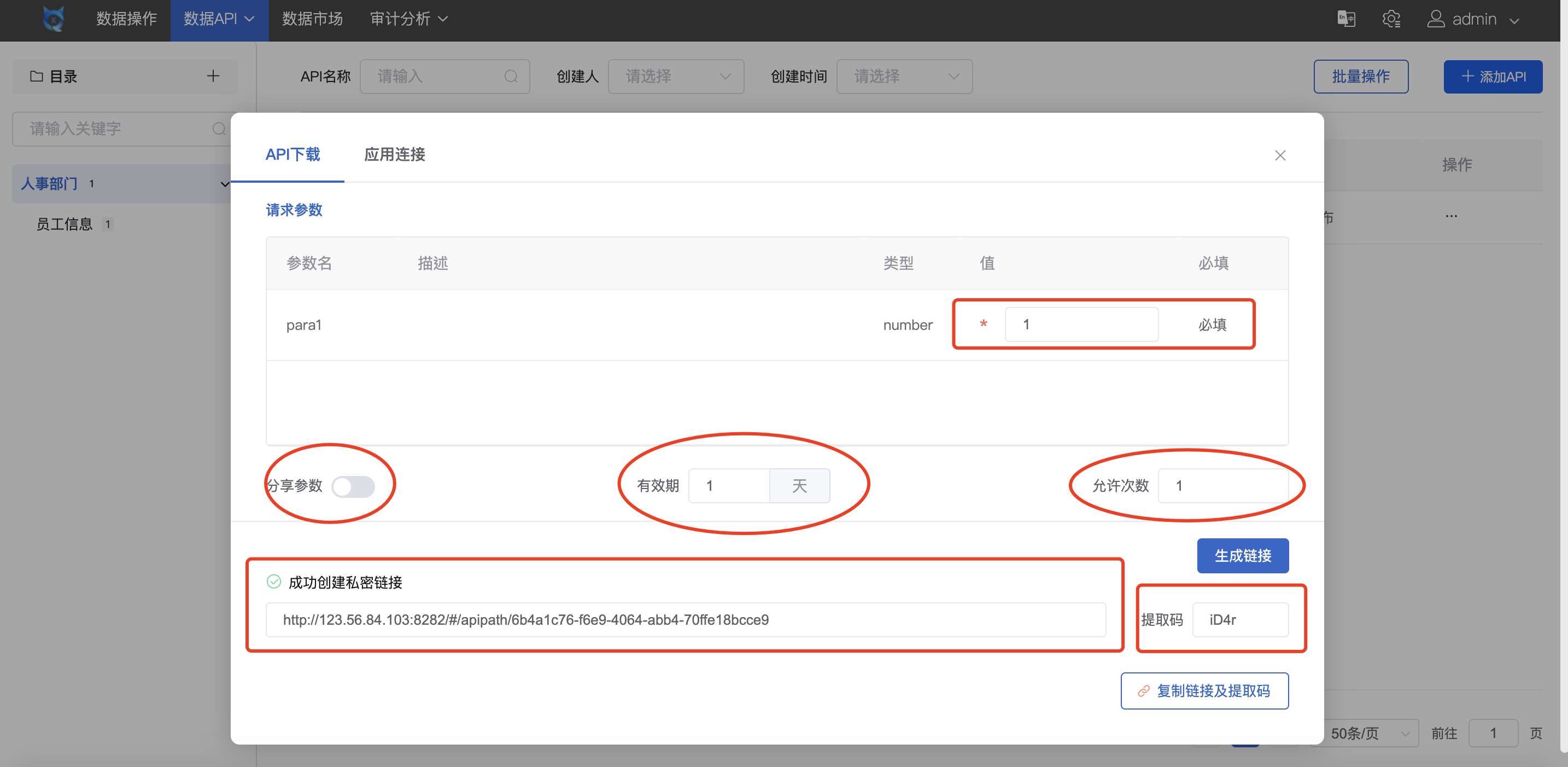Viewport: 1568px width, 767px height.
Task: Close the API下载 dialog
Action: (x=1280, y=155)
